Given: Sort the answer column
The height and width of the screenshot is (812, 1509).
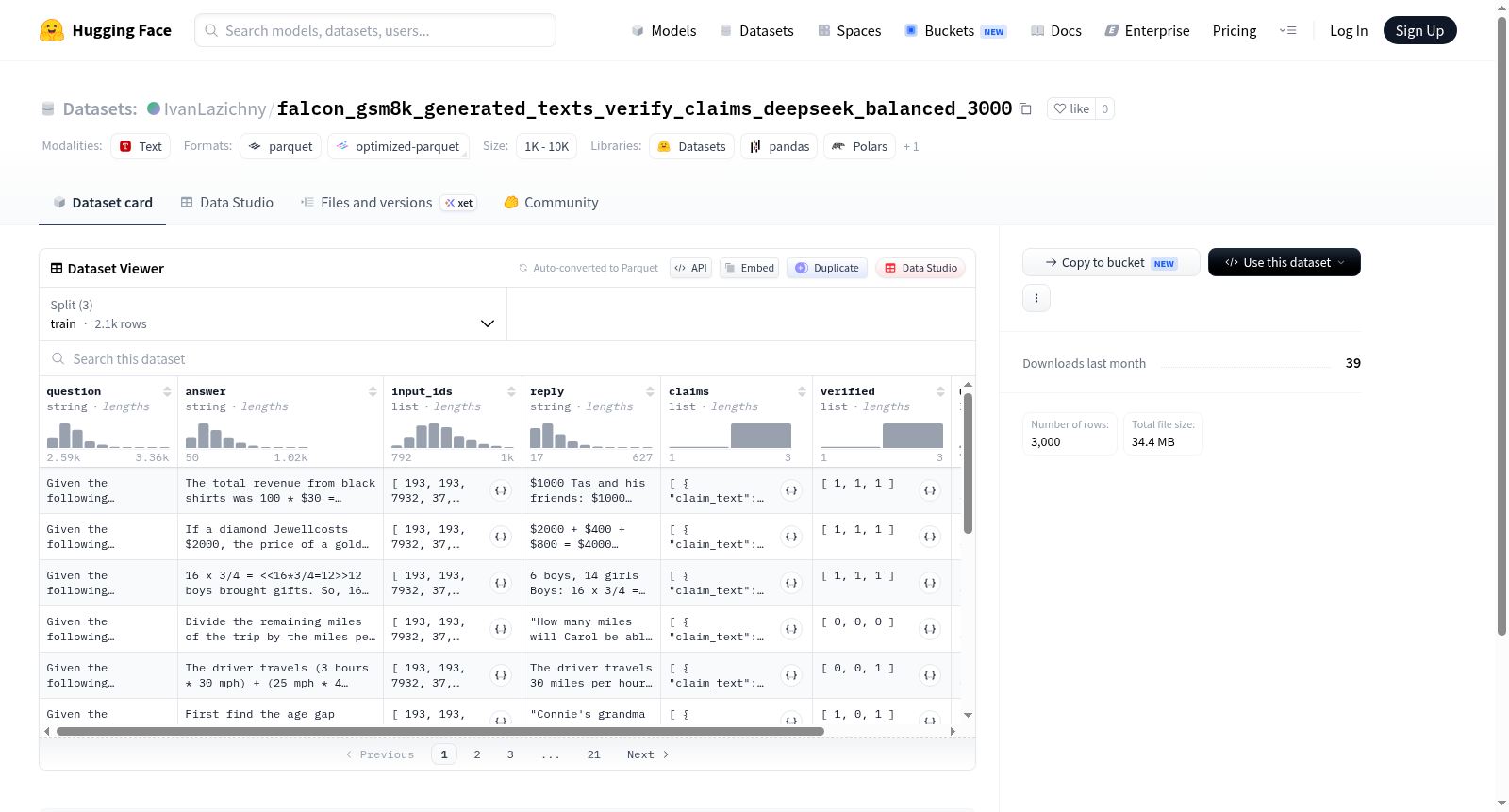Looking at the screenshot, I should tap(373, 391).
